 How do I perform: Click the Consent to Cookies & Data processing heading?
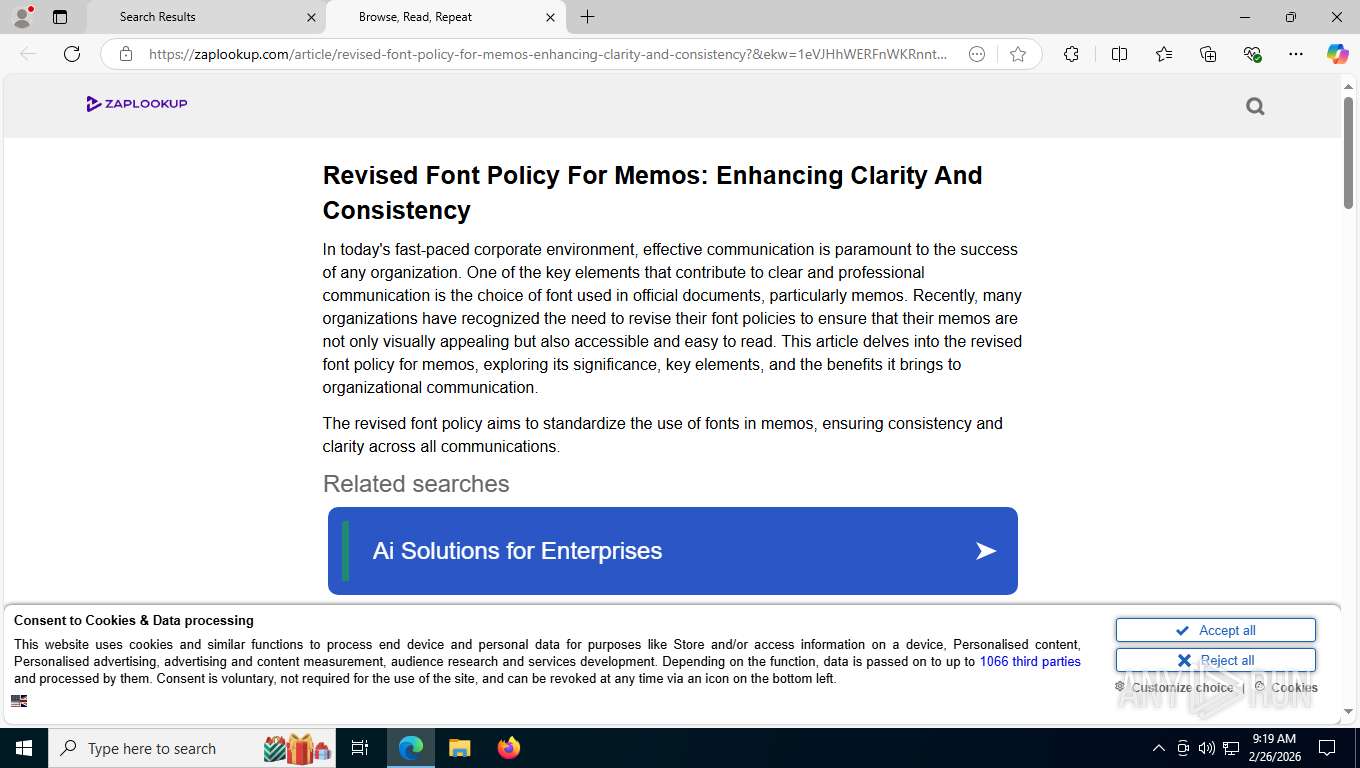(x=134, y=621)
